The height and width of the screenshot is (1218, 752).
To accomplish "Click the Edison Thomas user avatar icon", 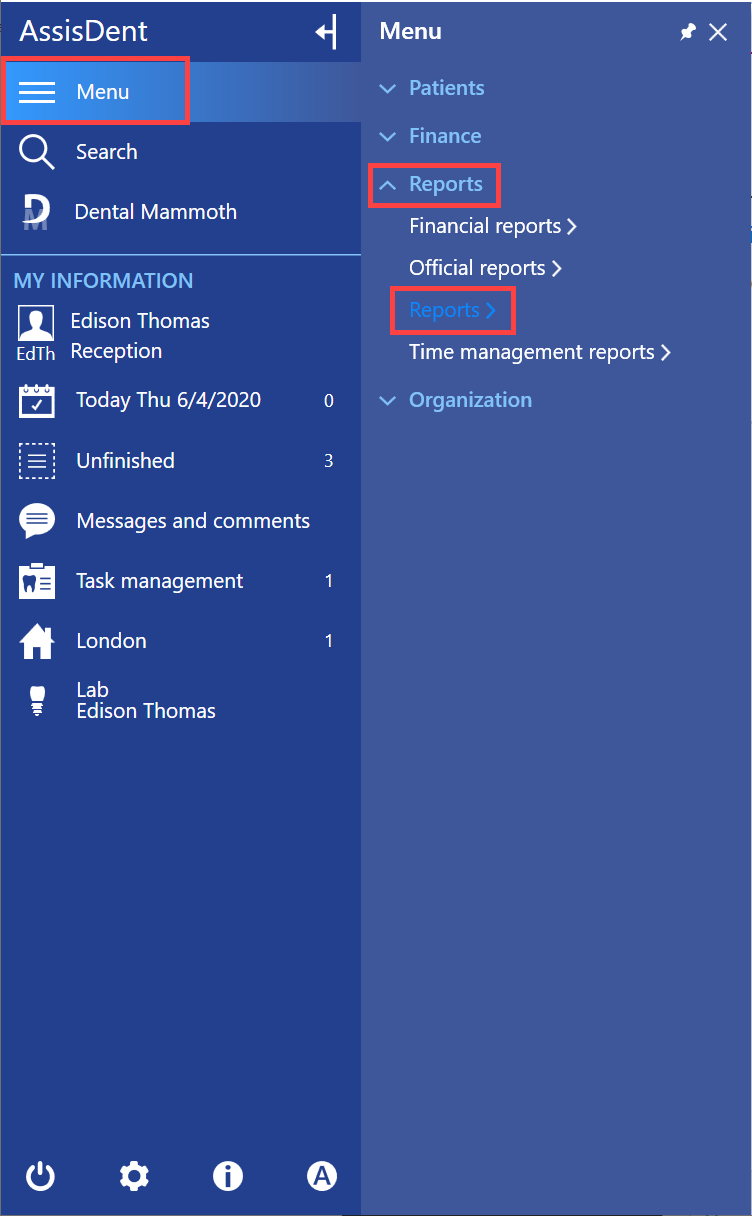I will click(36, 324).
